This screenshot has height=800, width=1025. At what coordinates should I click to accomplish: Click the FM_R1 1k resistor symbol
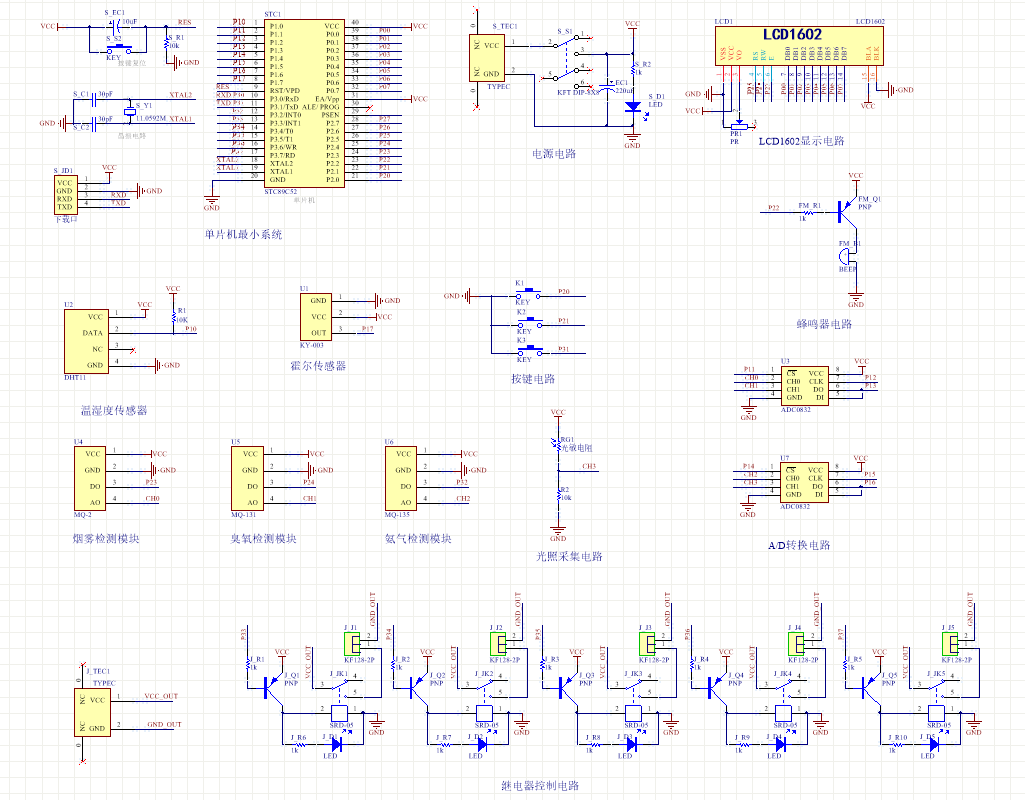pyautogui.click(x=807, y=212)
